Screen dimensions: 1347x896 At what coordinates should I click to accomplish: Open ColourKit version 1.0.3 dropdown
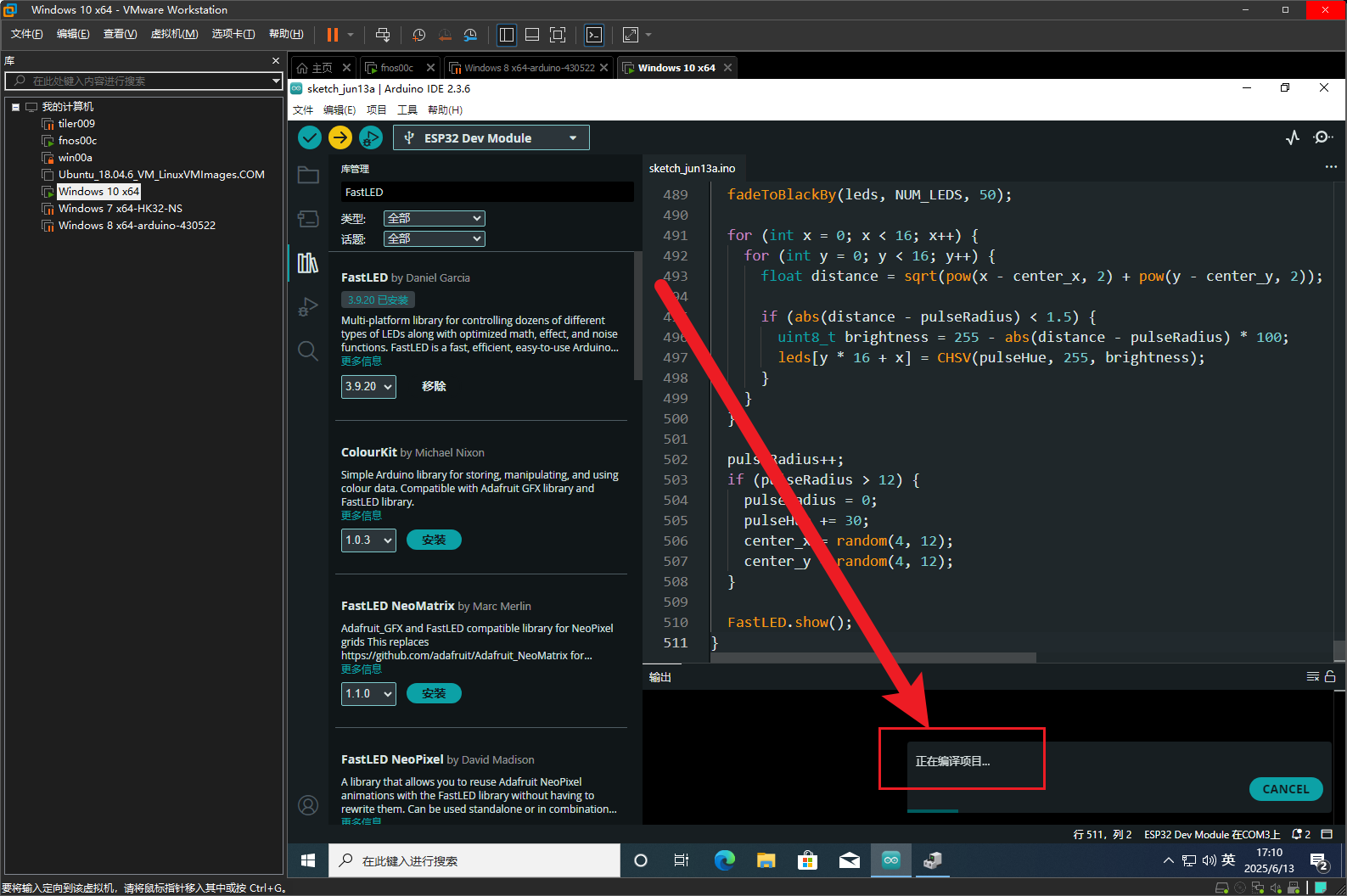point(368,540)
